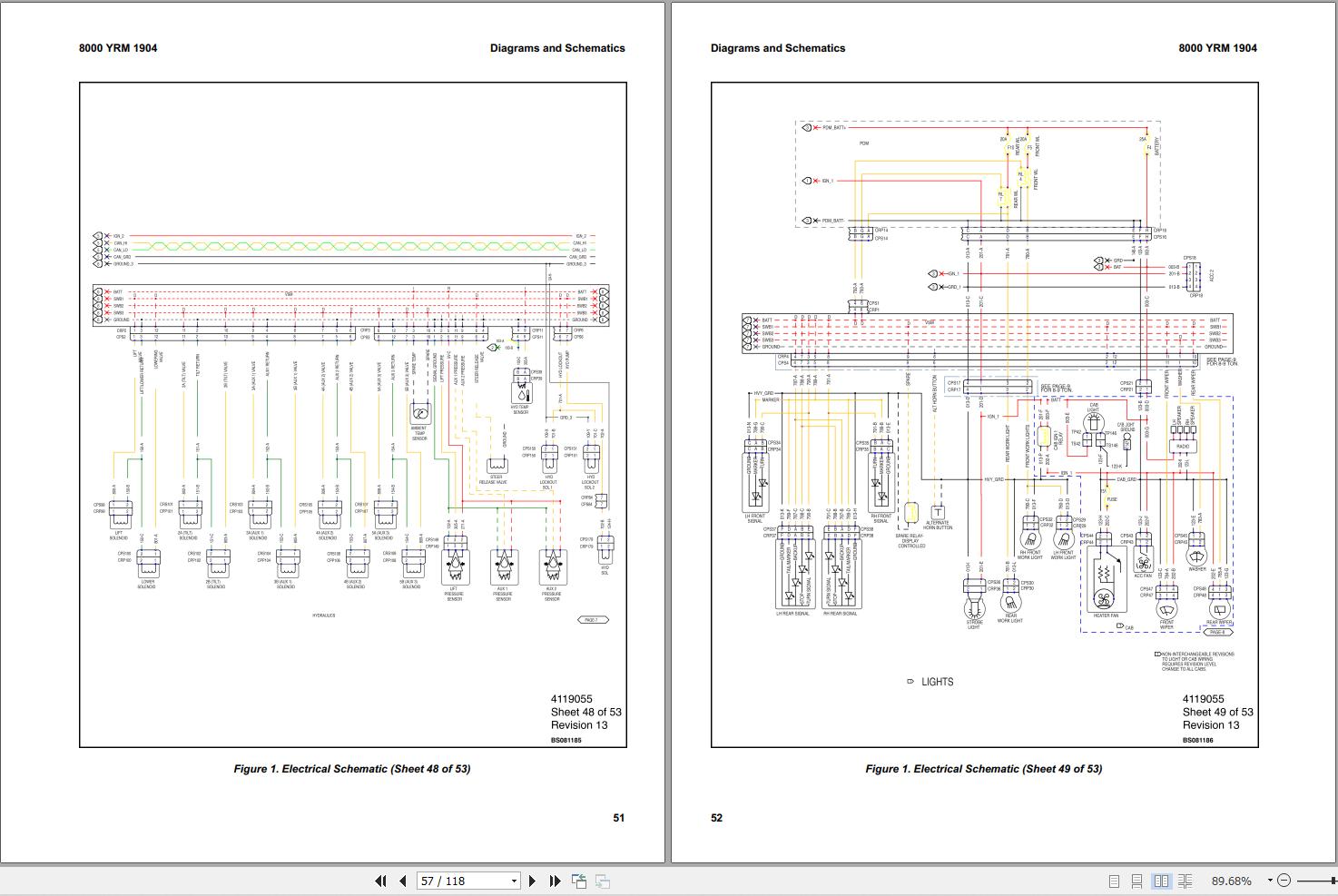Go to the previous page
1338x896 pixels.
tap(402, 881)
